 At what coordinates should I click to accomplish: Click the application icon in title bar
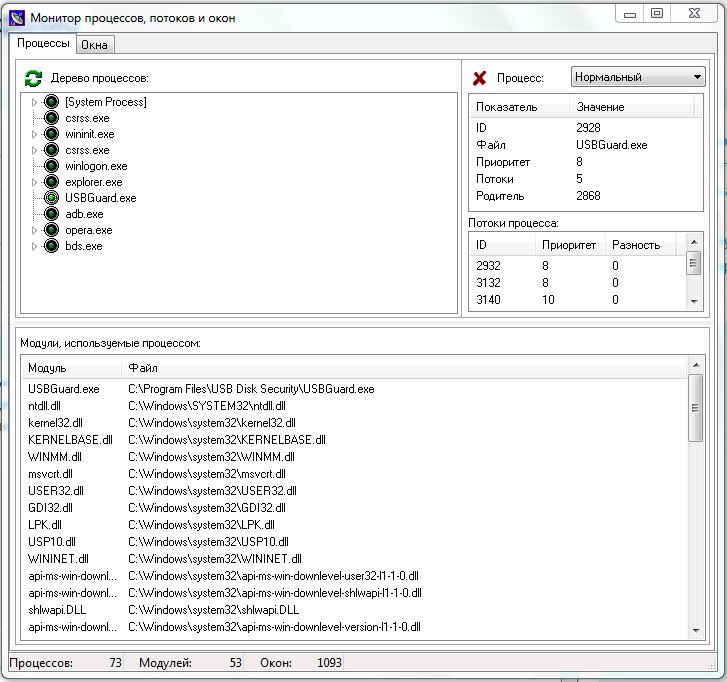tap(16, 18)
